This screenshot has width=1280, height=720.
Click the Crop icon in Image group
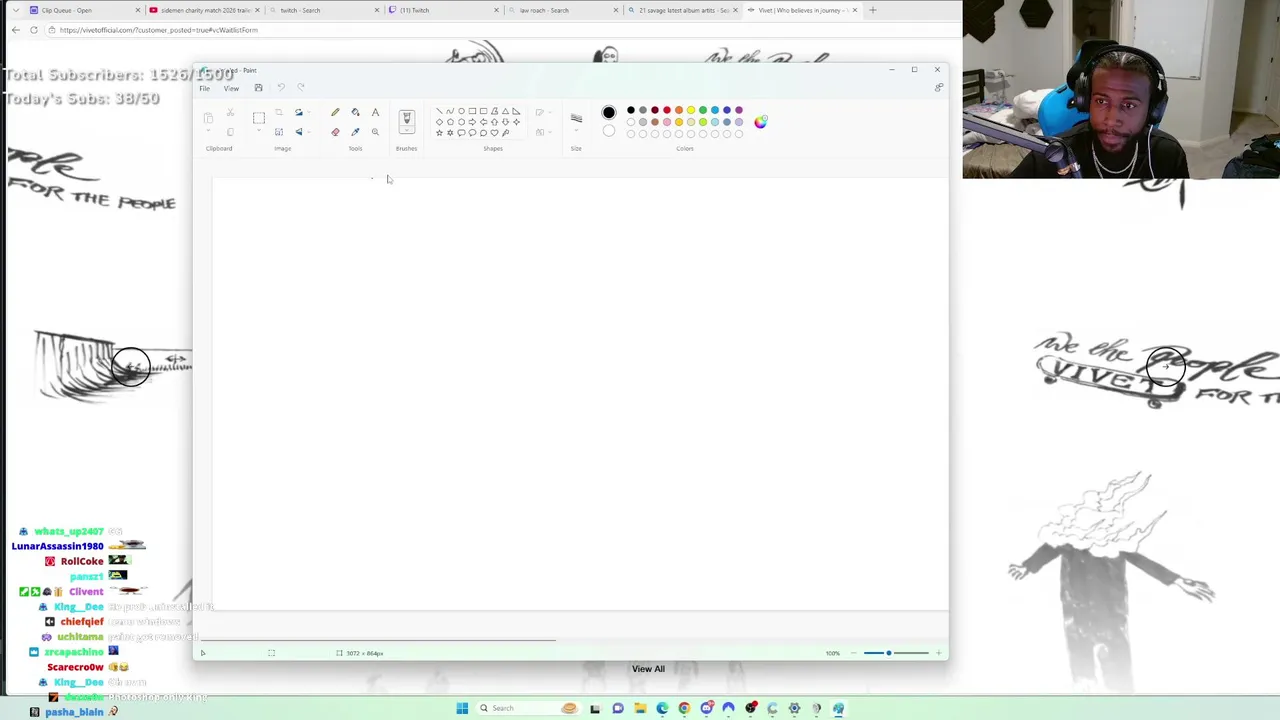tap(279, 112)
